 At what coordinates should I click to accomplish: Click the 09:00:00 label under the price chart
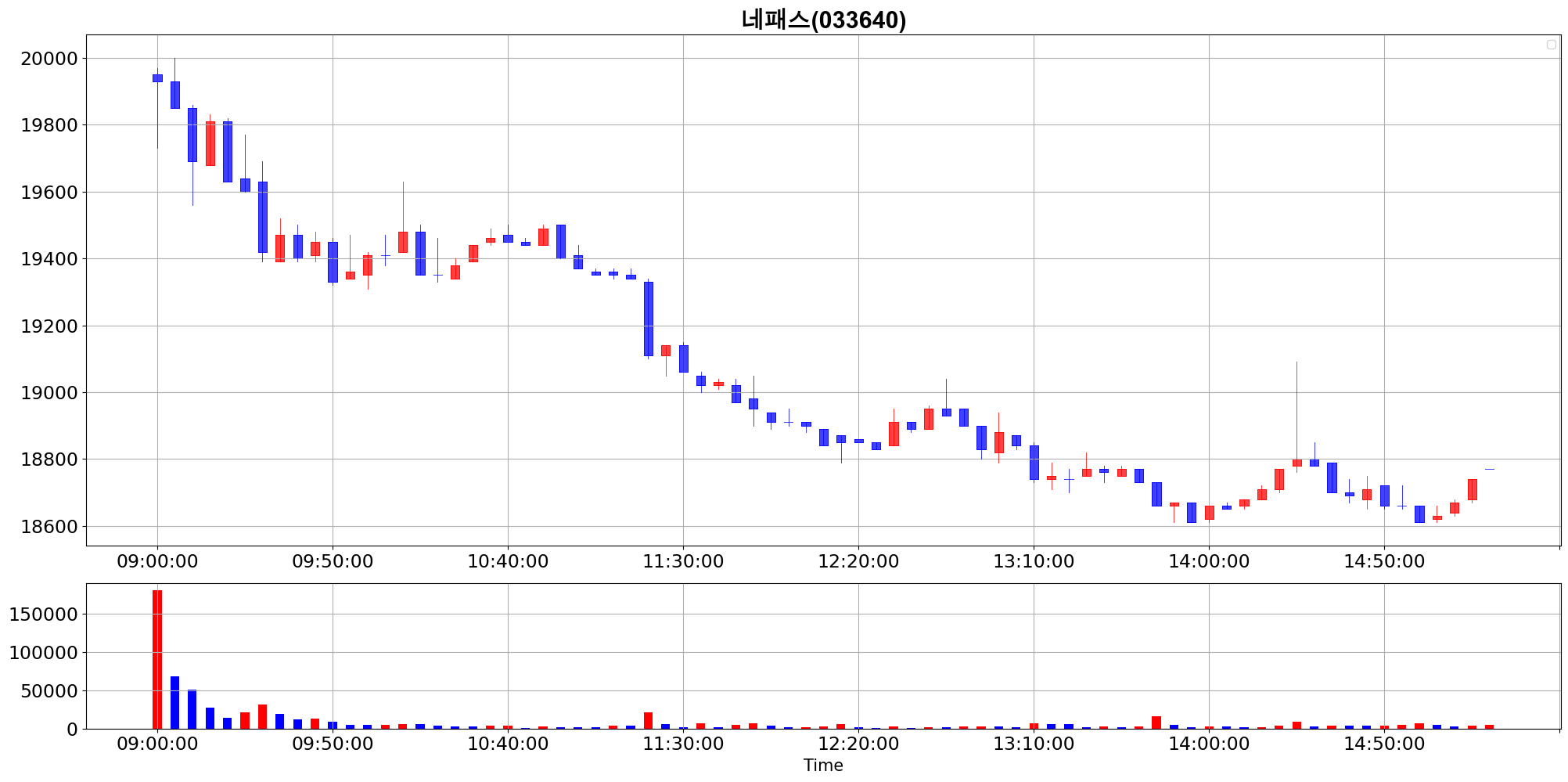coord(157,562)
